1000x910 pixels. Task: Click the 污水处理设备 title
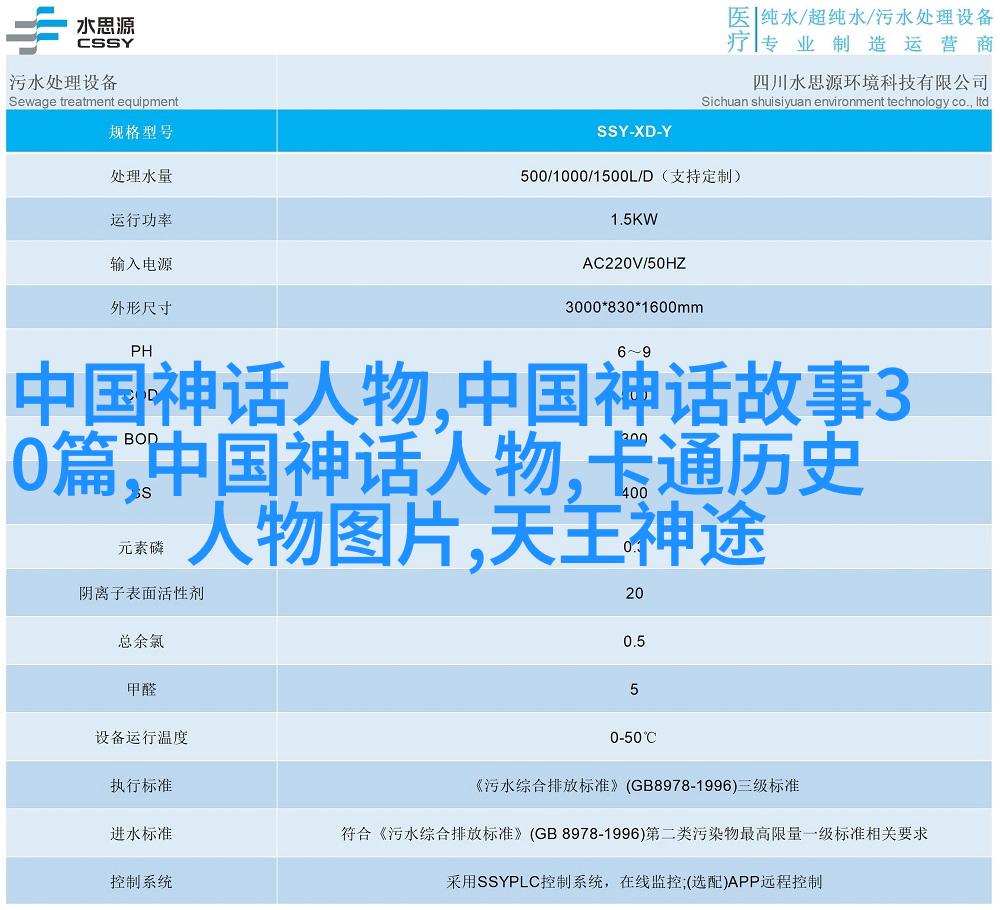point(63,82)
